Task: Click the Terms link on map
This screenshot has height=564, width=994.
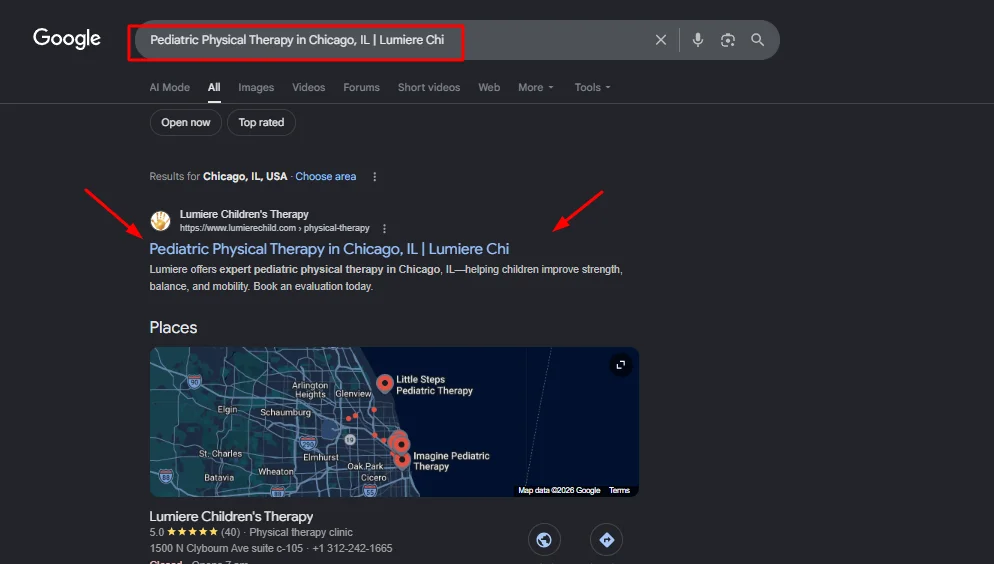Action: pos(619,490)
